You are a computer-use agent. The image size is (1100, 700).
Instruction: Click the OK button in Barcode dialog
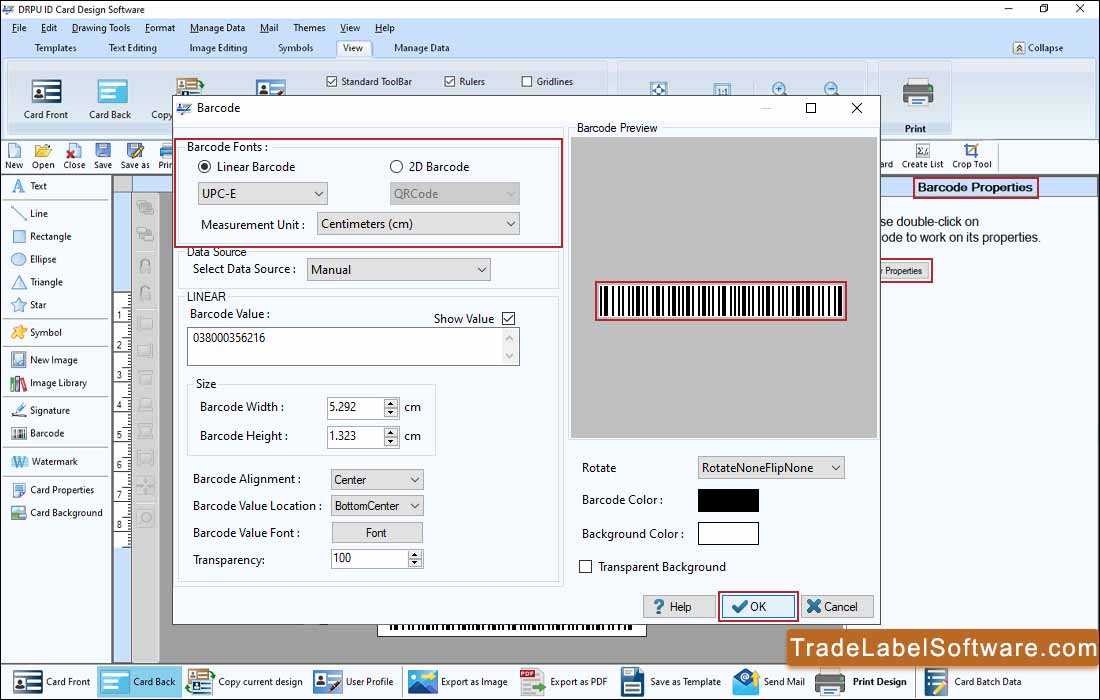758,607
